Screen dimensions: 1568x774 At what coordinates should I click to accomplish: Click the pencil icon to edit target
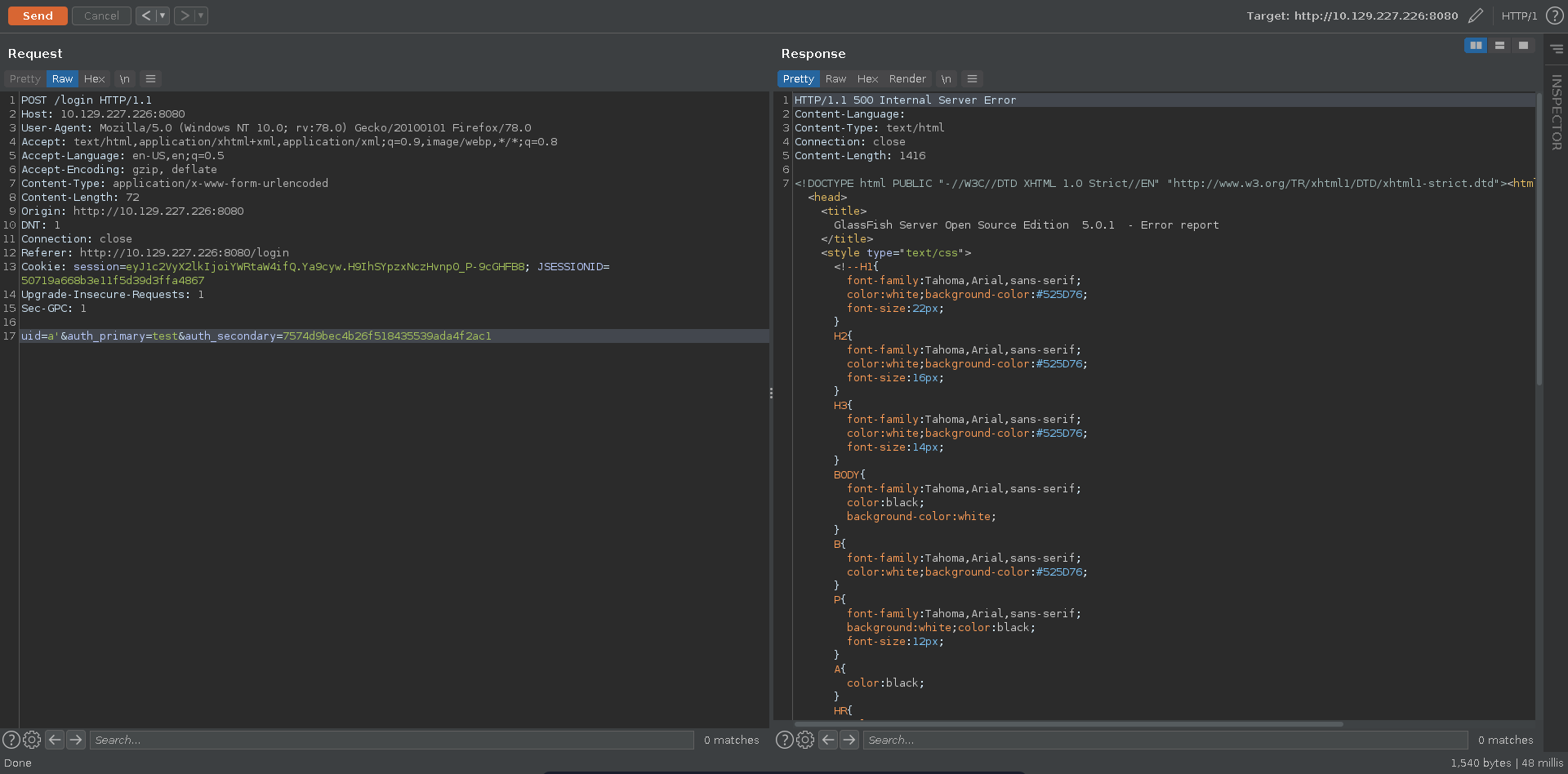1476,16
